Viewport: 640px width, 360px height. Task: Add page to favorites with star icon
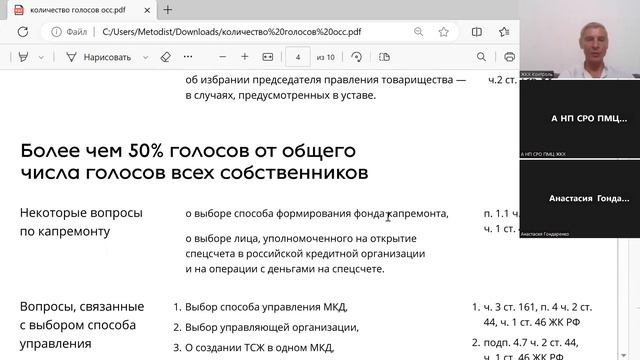click(x=444, y=32)
